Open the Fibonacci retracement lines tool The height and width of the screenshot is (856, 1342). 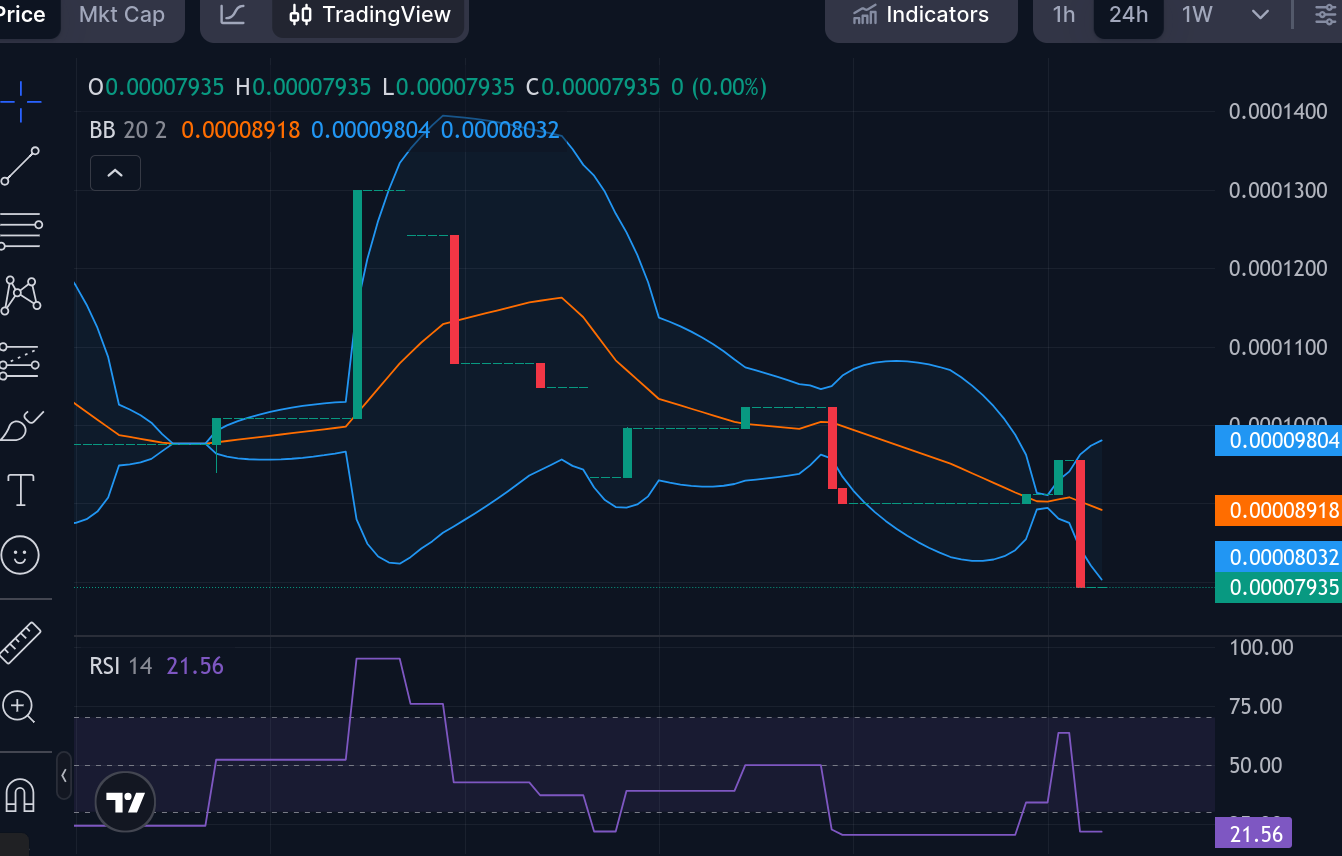tap(20, 231)
